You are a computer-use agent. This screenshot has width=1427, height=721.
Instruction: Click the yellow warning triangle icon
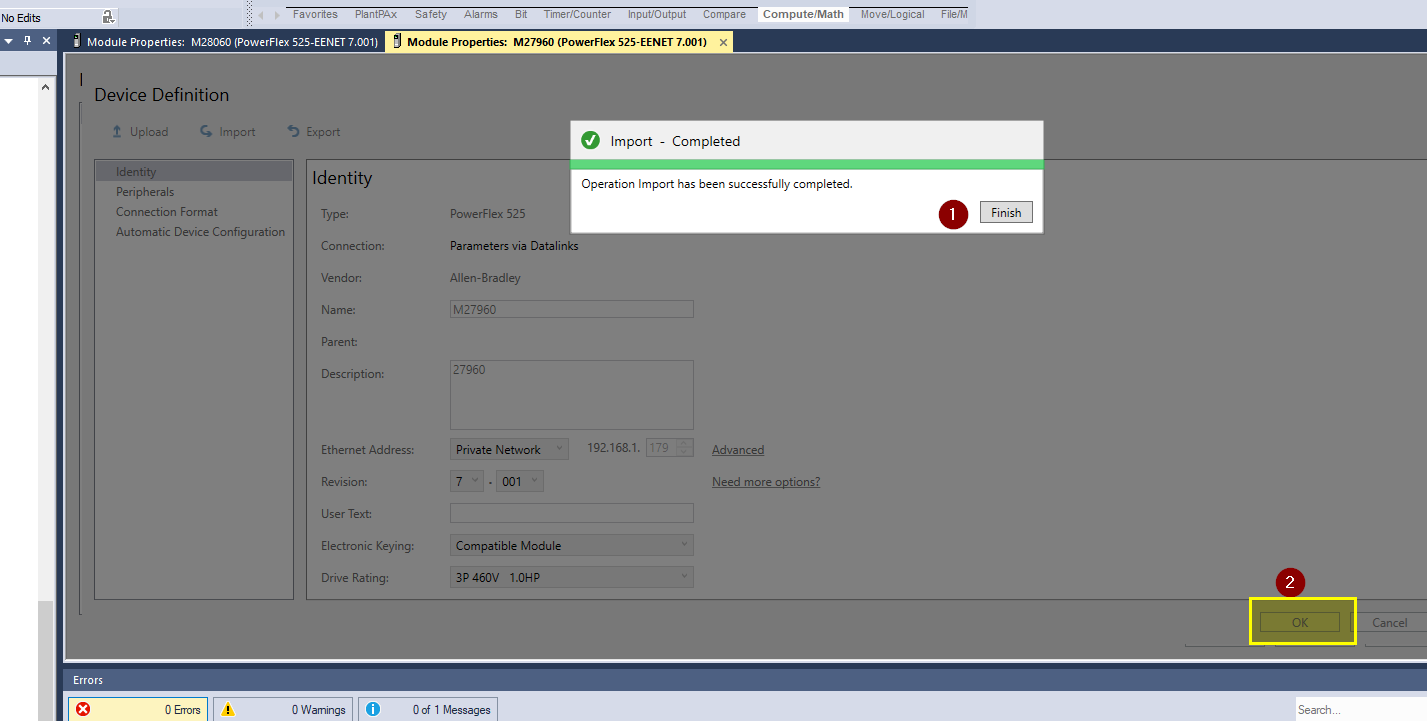click(x=228, y=709)
